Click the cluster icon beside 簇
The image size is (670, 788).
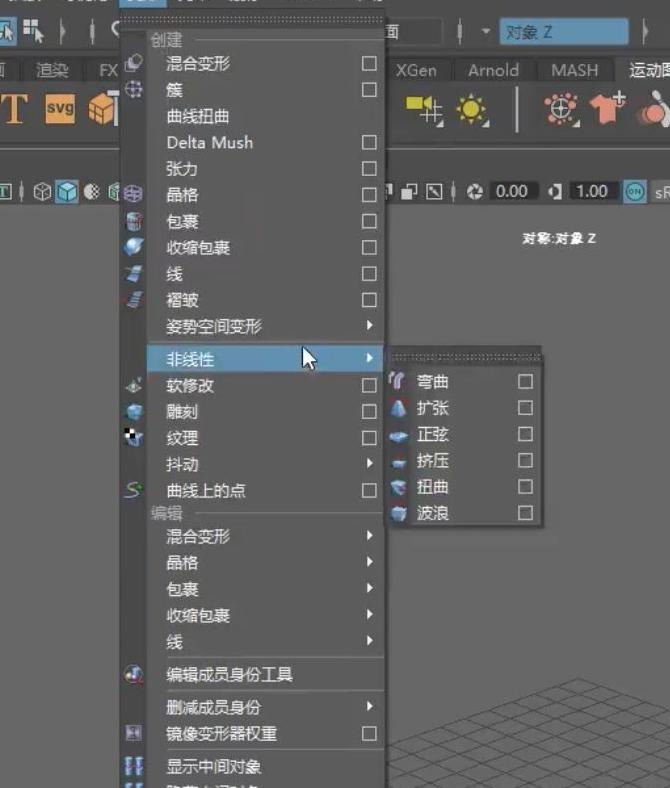click(x=134, y=89)
